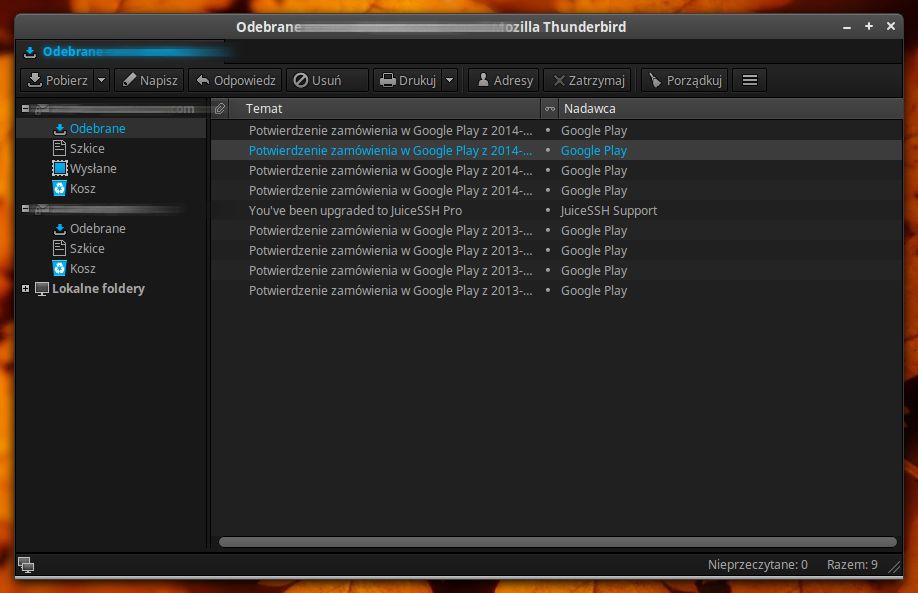The width and height of the screenshot is (918, 593).
Task: Open Szkice drafts of first account
Action: tap(87, 149)
